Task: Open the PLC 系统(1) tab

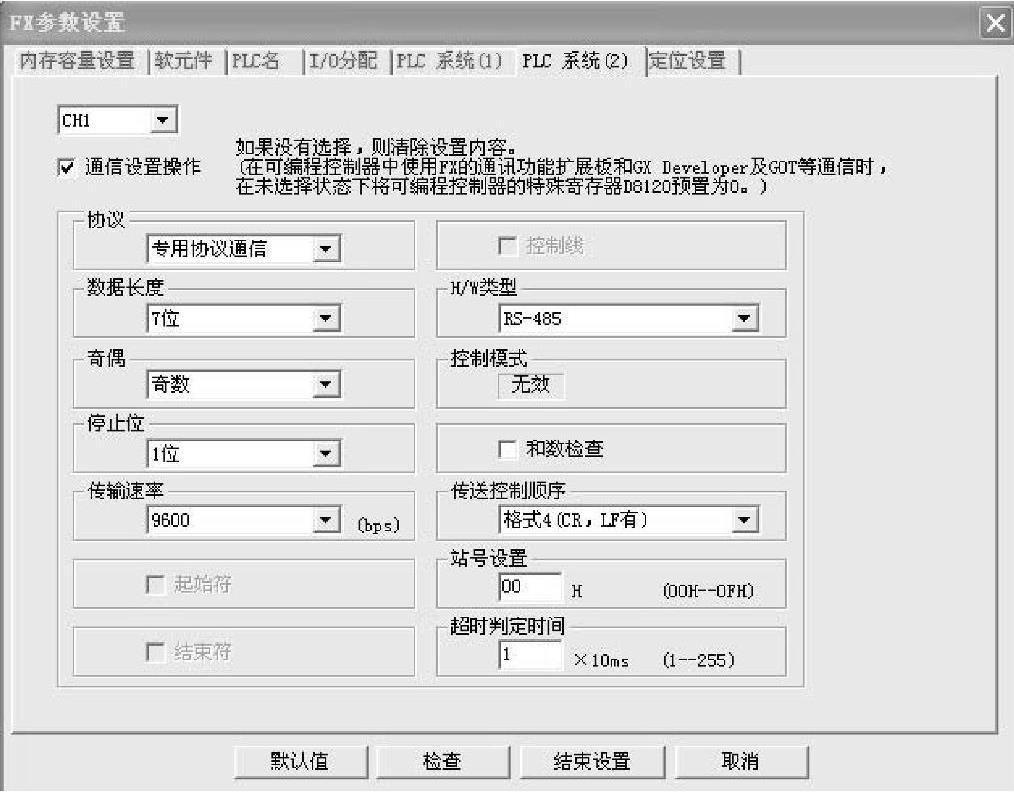Action: [449, 61]
